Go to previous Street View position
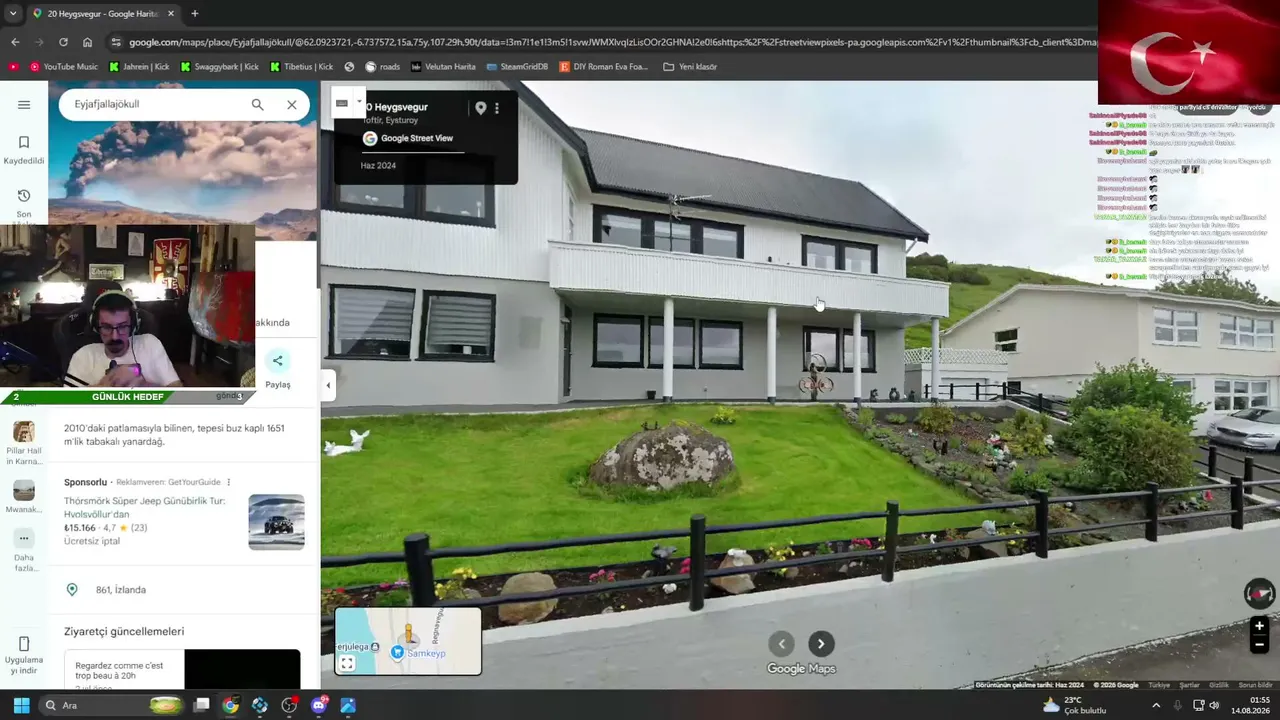Viewport: 1280px width, 720px height. coord(781,644)
